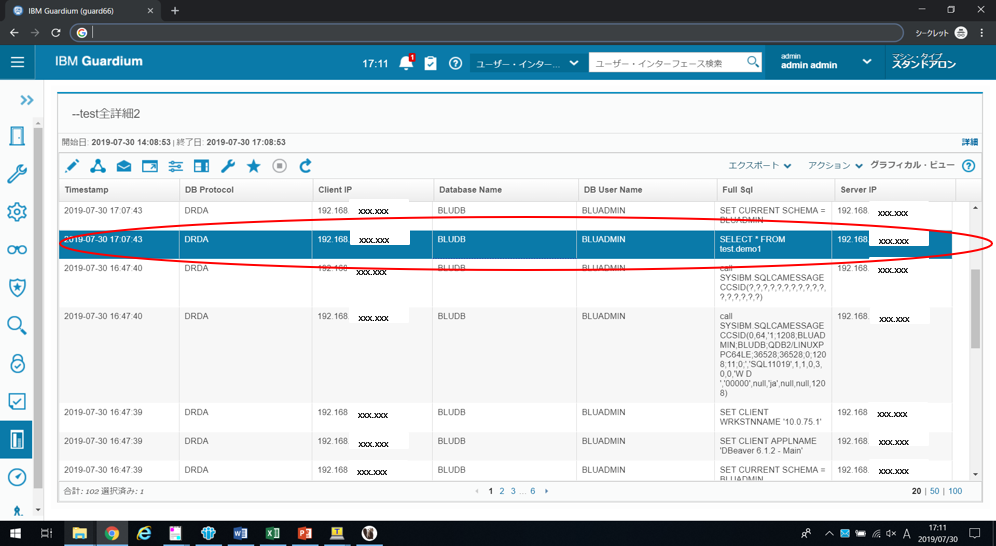Click the refresh arrow icon in report toolbar
The height and width of the screenshot is (546, 996).
pos(306,166)
